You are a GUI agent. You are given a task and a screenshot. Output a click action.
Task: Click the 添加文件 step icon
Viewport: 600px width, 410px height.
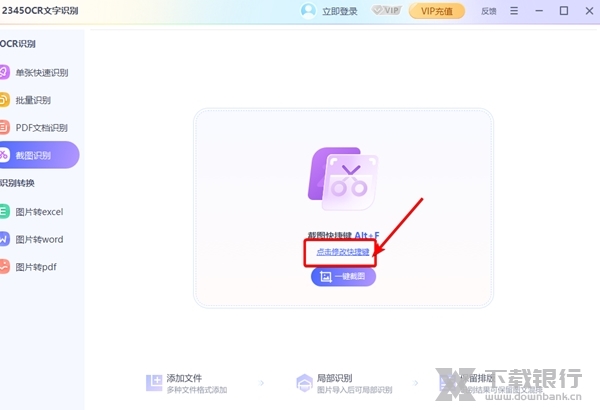pyautogui.click(x=154, y=383)
